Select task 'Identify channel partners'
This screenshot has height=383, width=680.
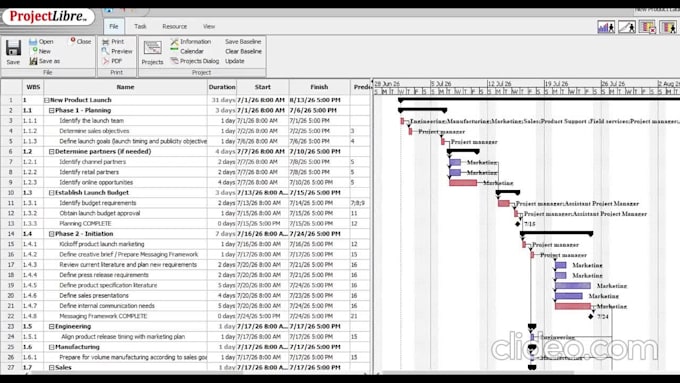92,162
